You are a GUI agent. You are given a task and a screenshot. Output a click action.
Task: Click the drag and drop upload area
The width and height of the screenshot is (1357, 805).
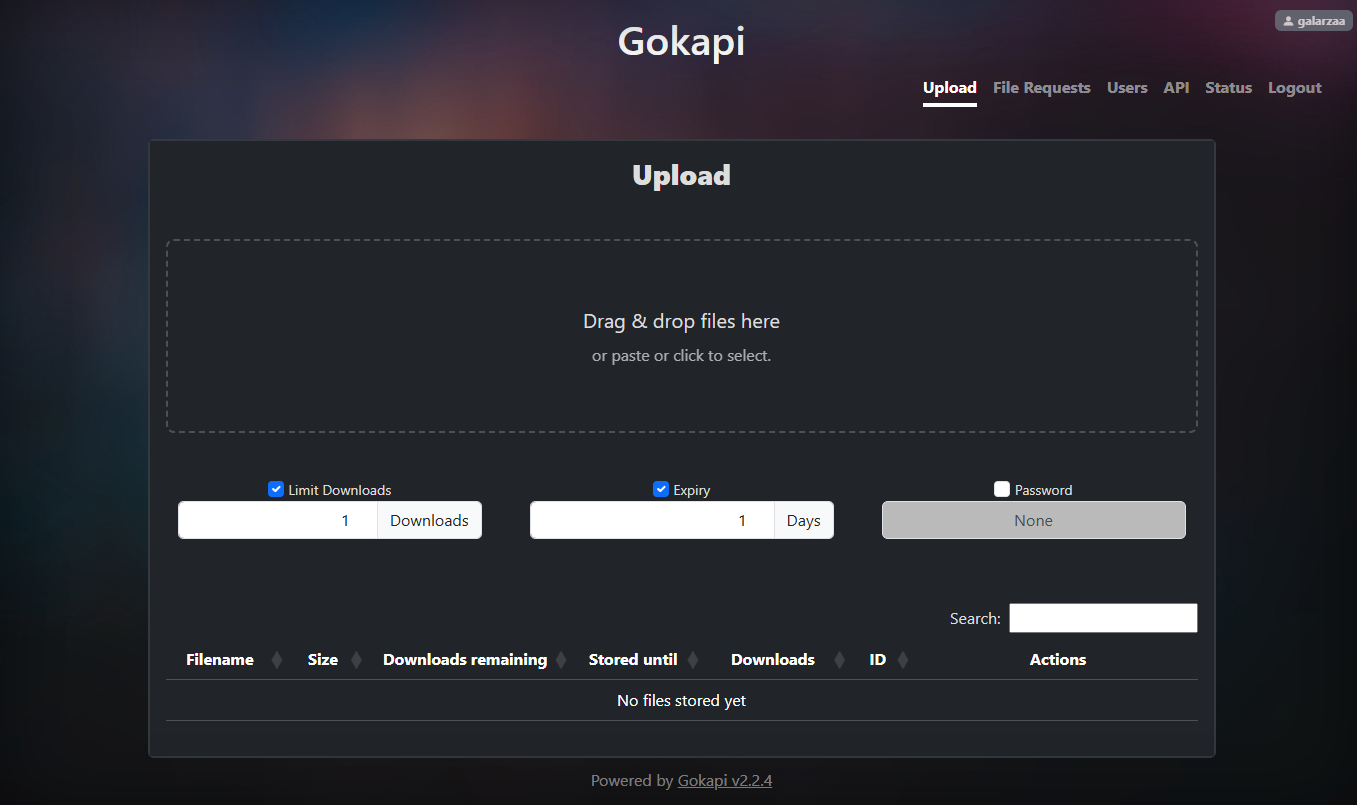tap(682, 336)
